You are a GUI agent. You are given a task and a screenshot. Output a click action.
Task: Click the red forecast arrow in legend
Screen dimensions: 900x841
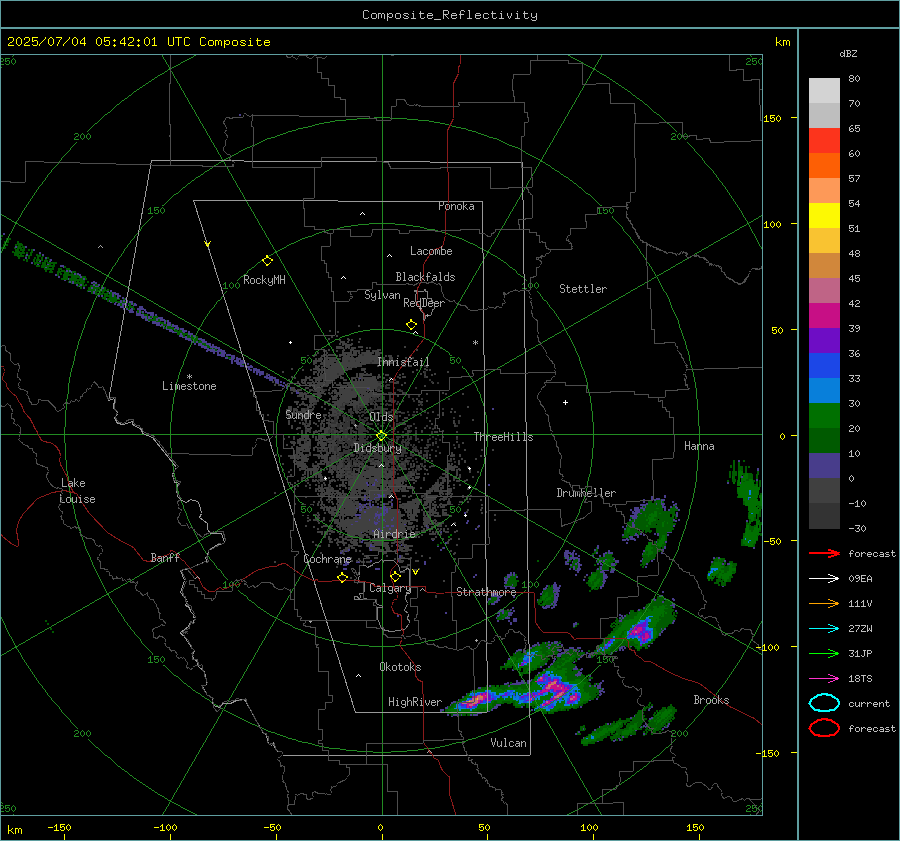tap(824, 553)
